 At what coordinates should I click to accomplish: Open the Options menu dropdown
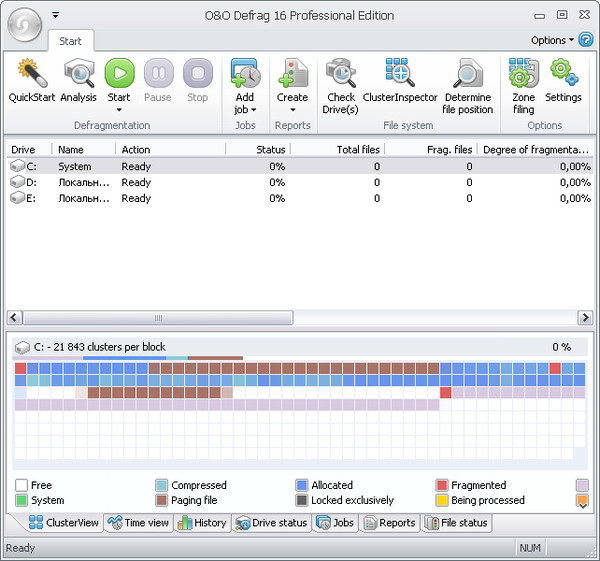point(552,41)
